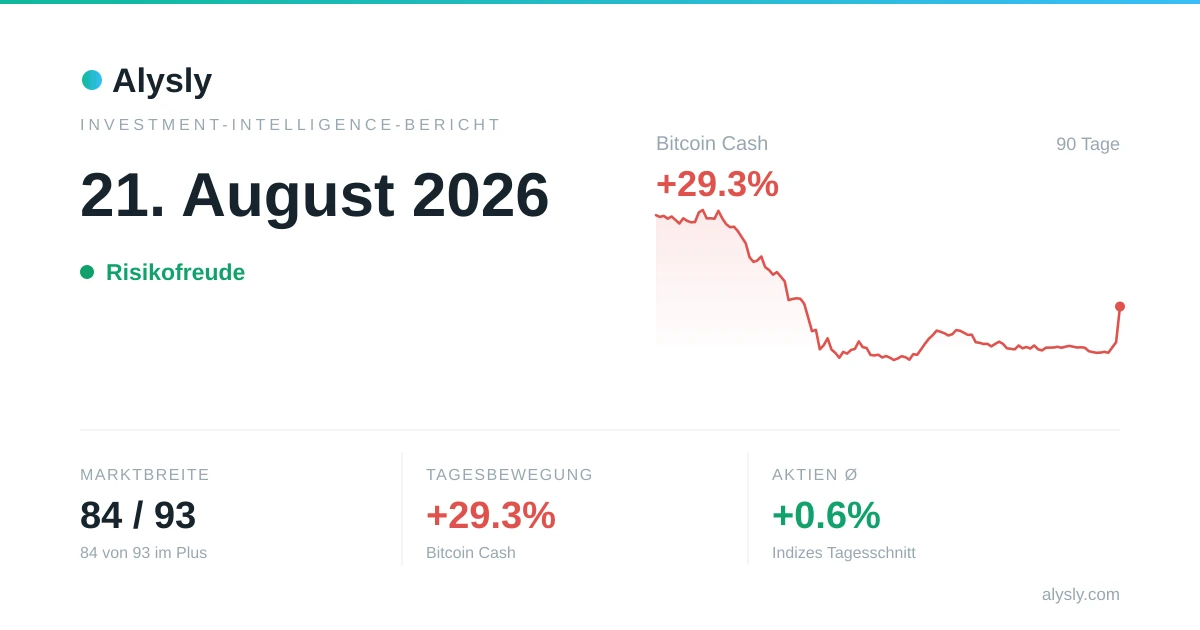Click the Indizes Tagesschnitt caption
This screenshot has width=1200, height=630.
[844, 553]
